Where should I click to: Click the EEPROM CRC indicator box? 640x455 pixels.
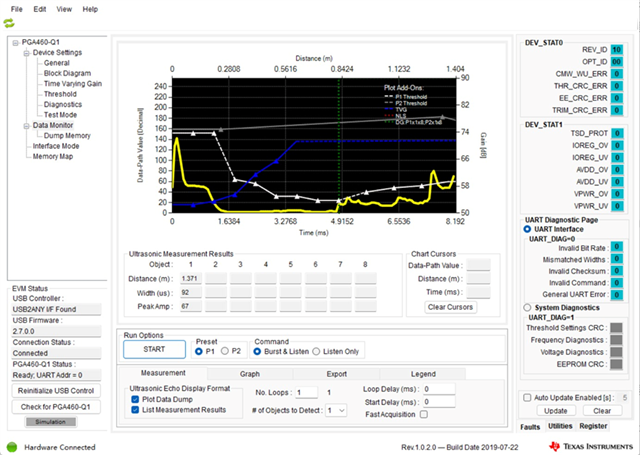(x=616, y=364)
